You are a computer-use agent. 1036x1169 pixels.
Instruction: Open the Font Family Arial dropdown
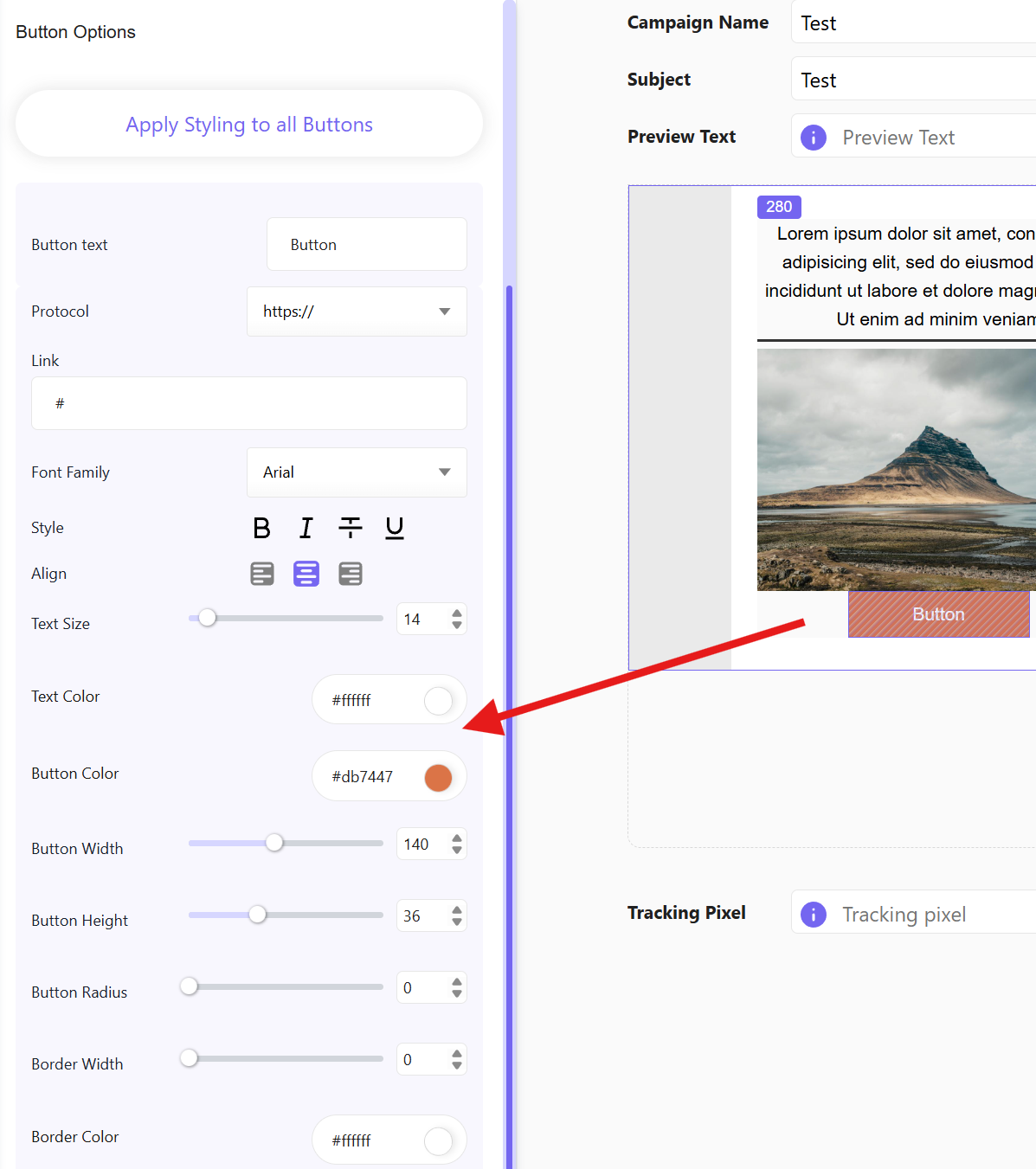pyautogui.click(x=357, y=472)
